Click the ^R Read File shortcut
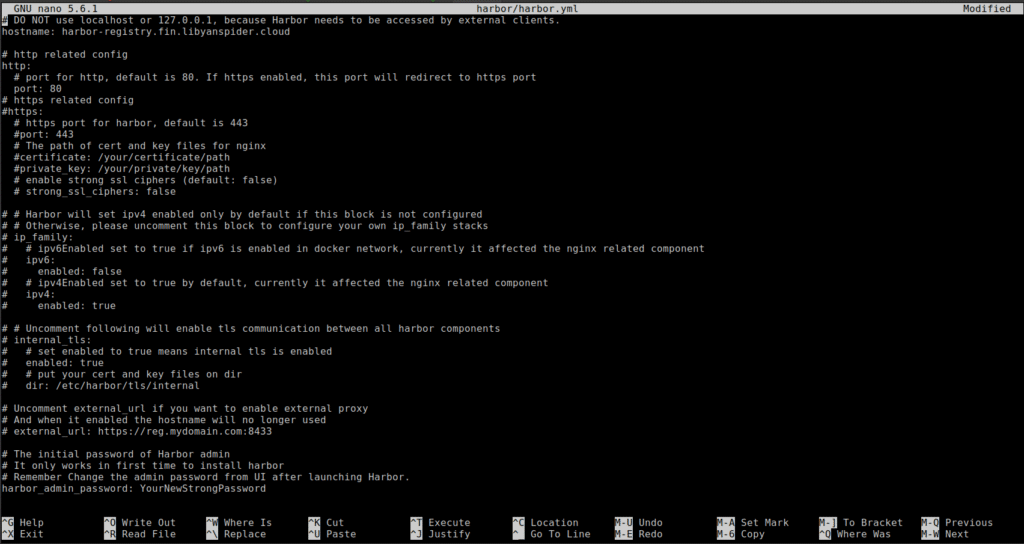Screen dimensions: 1024x544 coord(139,534)
